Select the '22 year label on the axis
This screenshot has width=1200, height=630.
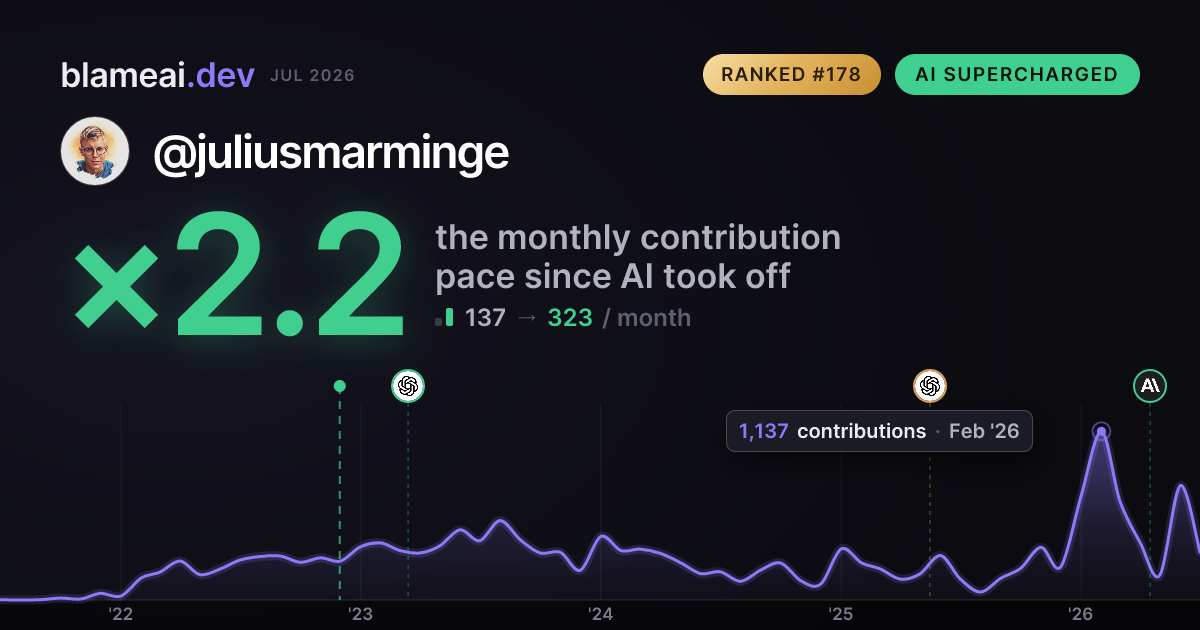point(121,614)
